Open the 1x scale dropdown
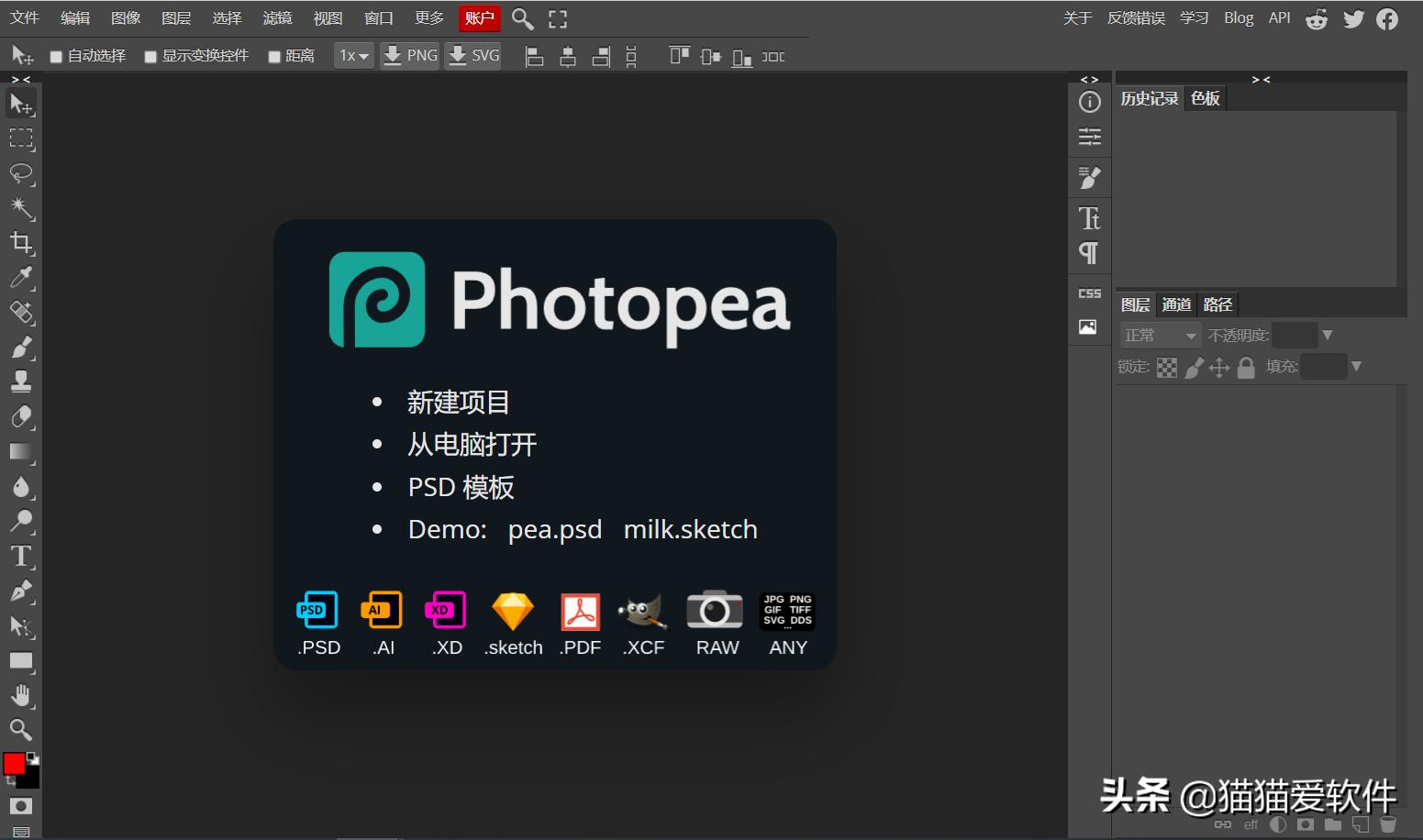 [353, 56]
